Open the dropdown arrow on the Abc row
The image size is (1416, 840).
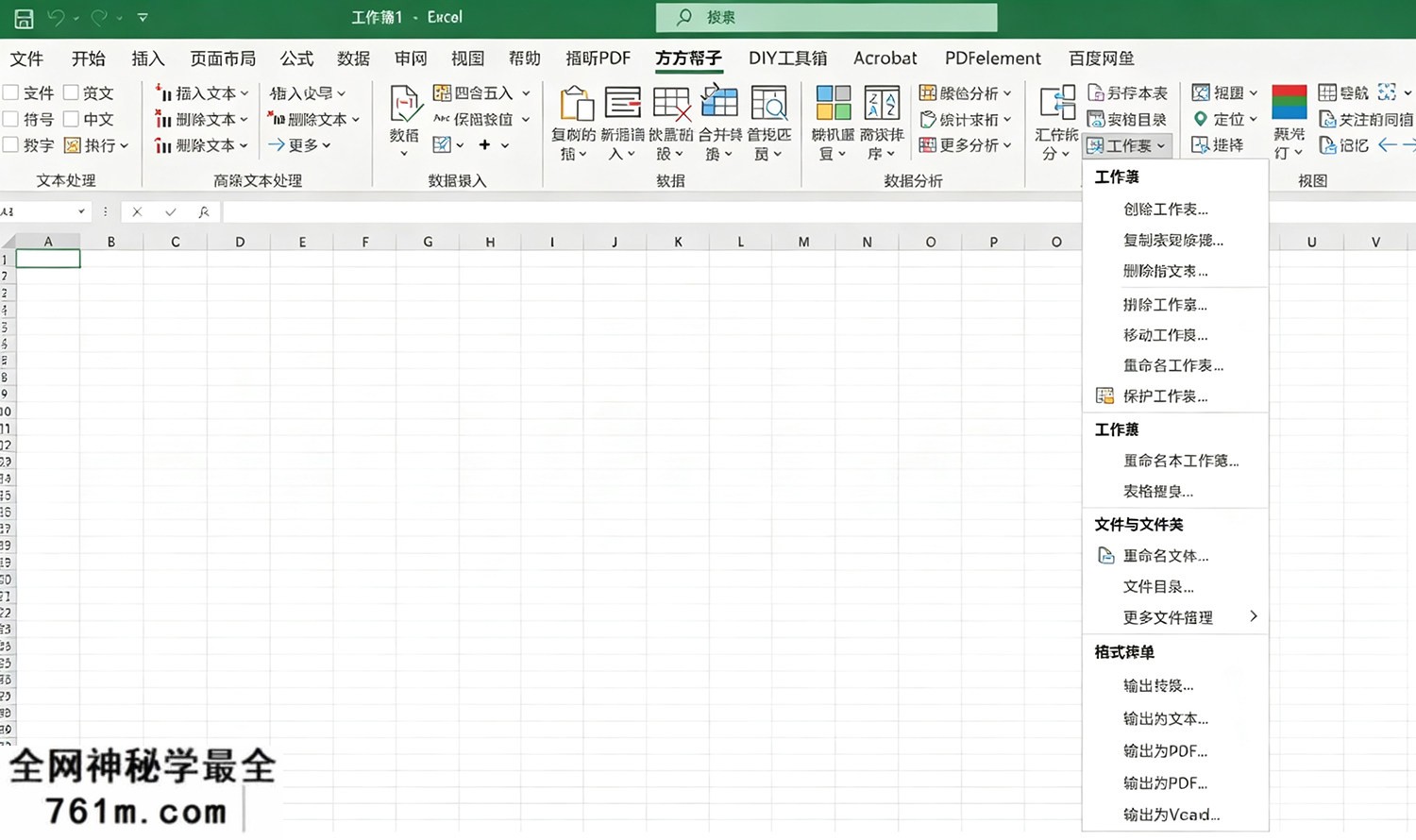(x=526, y=119)
